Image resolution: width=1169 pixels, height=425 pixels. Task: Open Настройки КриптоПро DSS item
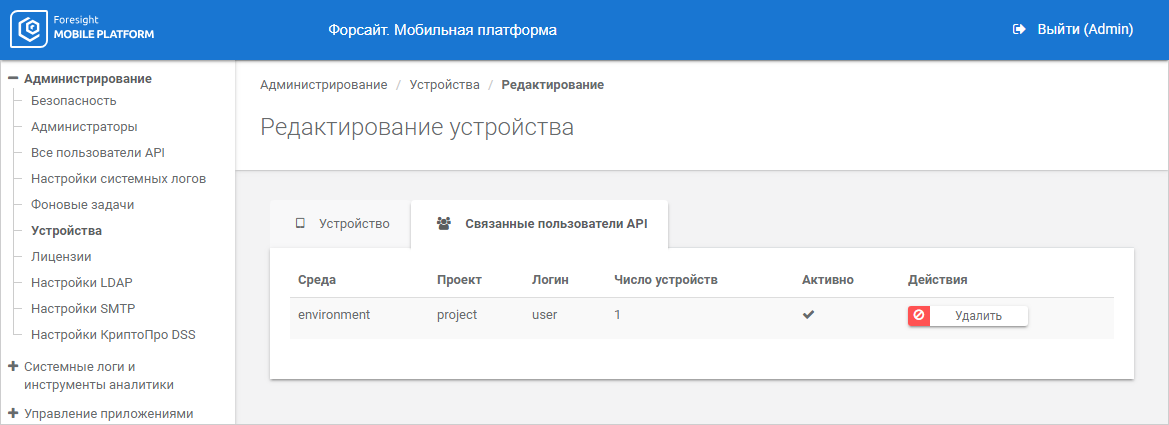pos(113,335)
